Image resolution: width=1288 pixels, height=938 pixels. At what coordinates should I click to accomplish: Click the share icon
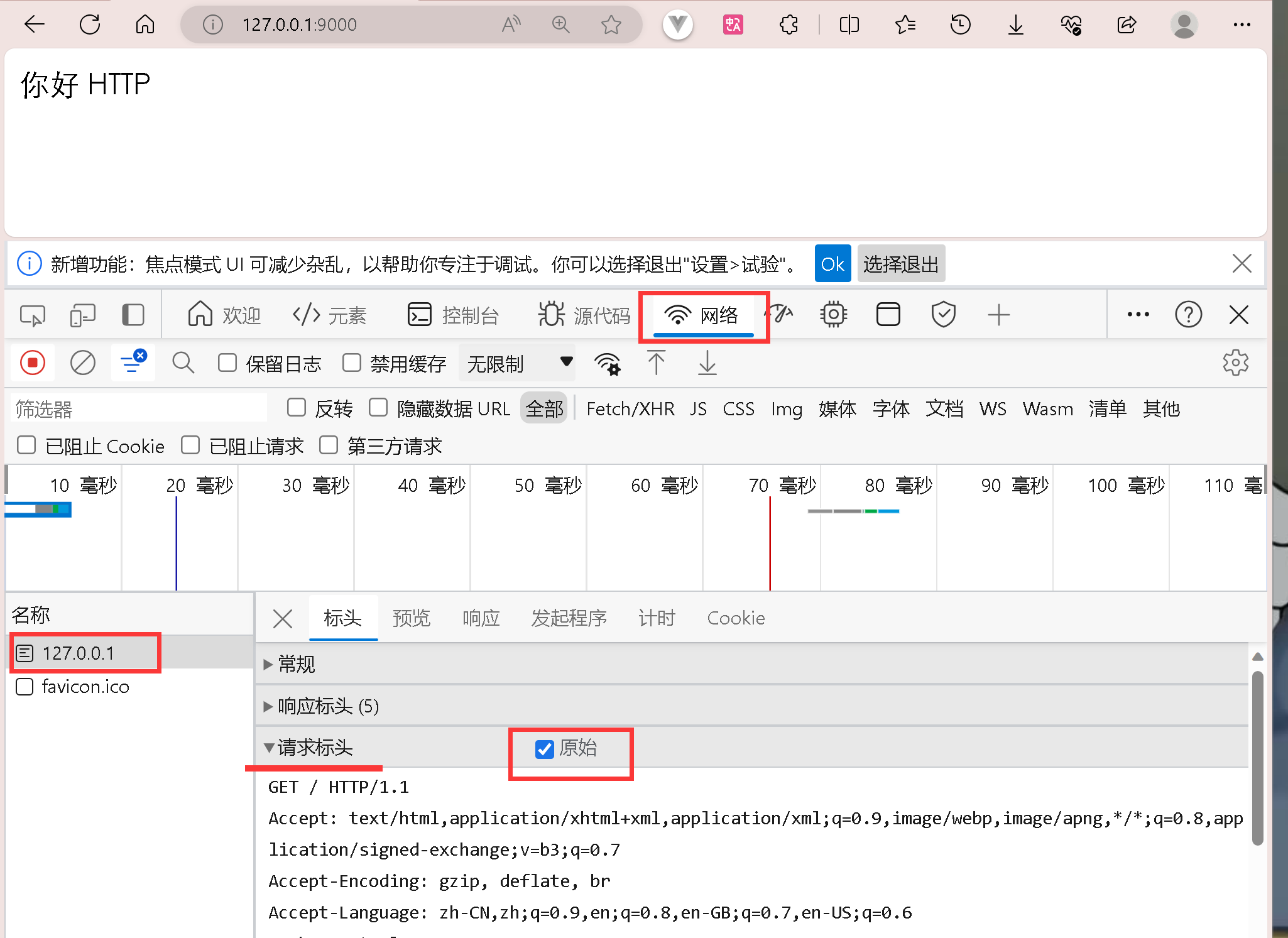click(1127, 25)
